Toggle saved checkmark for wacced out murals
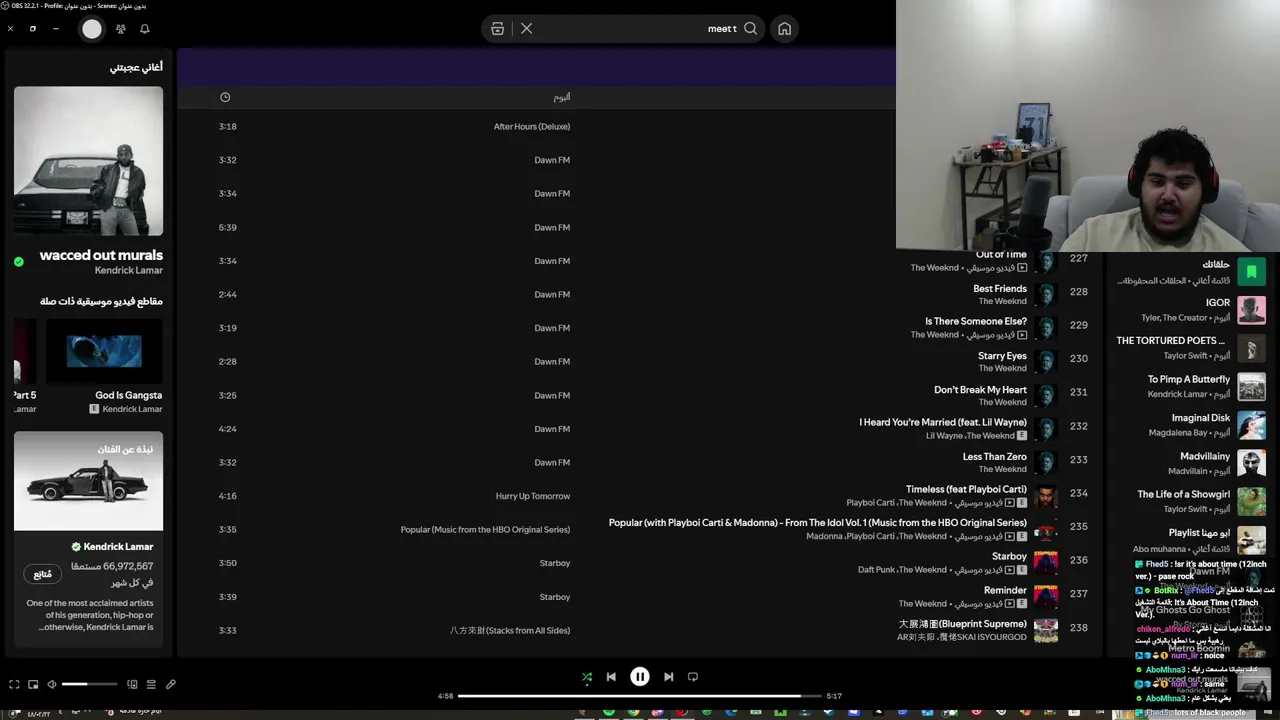This screenshot has height=720, width=1280. click(19, 262)
